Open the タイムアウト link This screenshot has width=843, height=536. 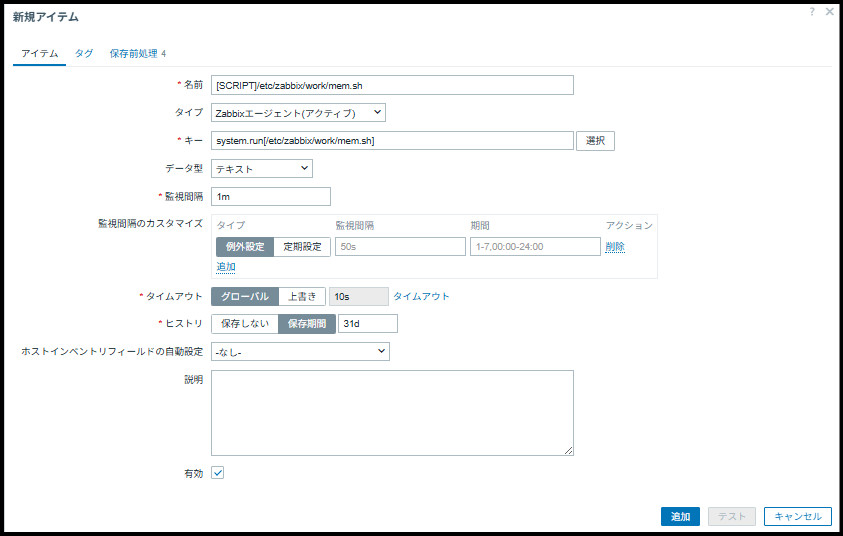point(421,296)
